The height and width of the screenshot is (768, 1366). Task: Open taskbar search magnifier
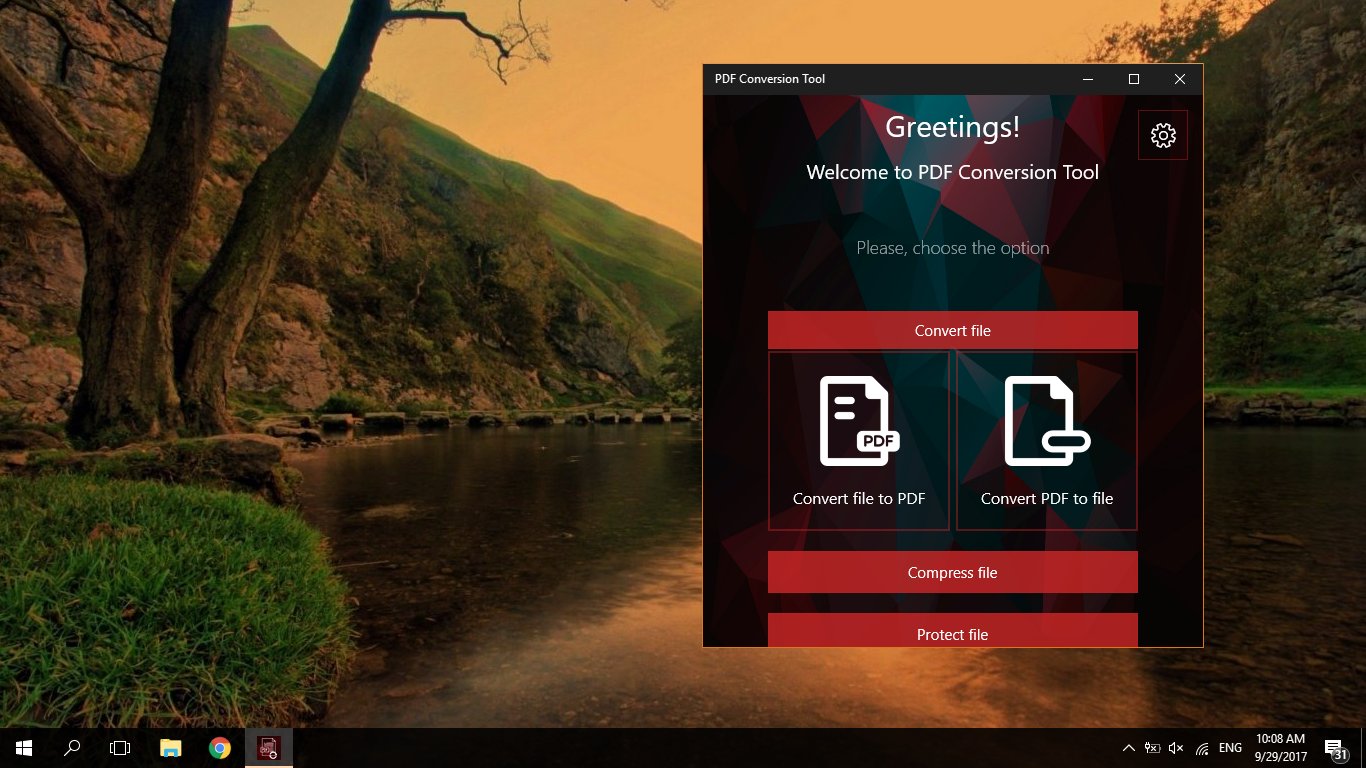pyautogui.click(x=72, y=748)
